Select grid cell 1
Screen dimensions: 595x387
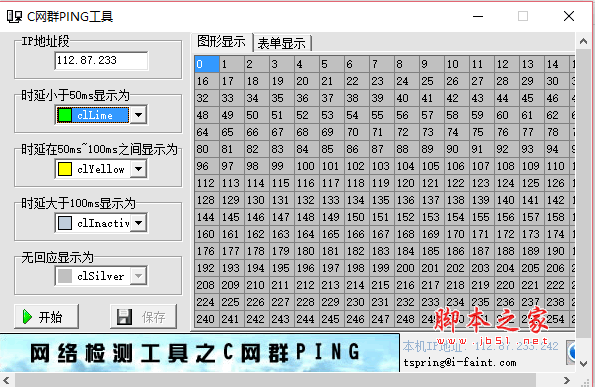(x=232, y=64)
